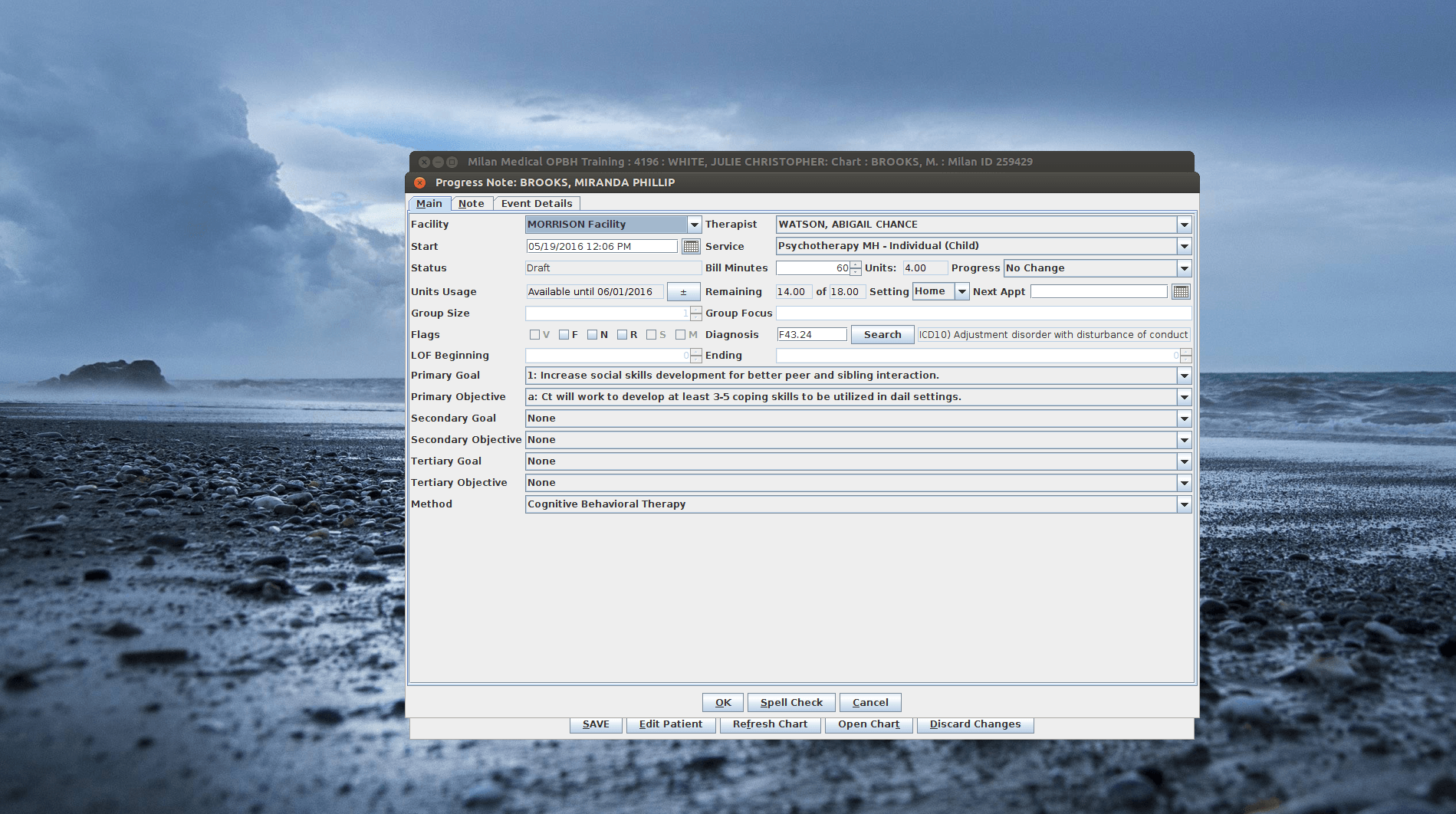The width and height of the screenshot is (1456, 814).
Task: Click the Status field showing Draft
Action: click(613, 268)
